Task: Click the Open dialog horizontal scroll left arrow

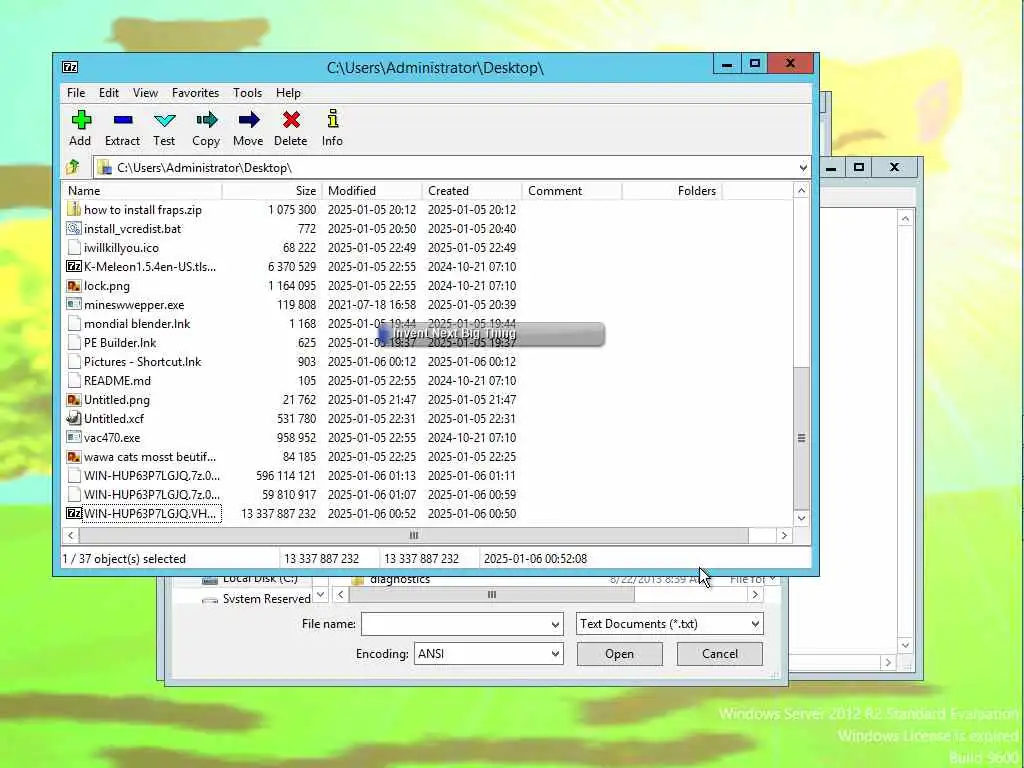Action: tap(340, 594)
